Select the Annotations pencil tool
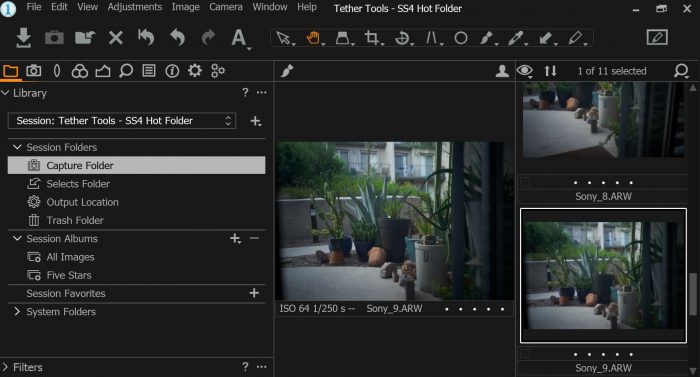The image size is (700, 377). [x=575, y=38]
